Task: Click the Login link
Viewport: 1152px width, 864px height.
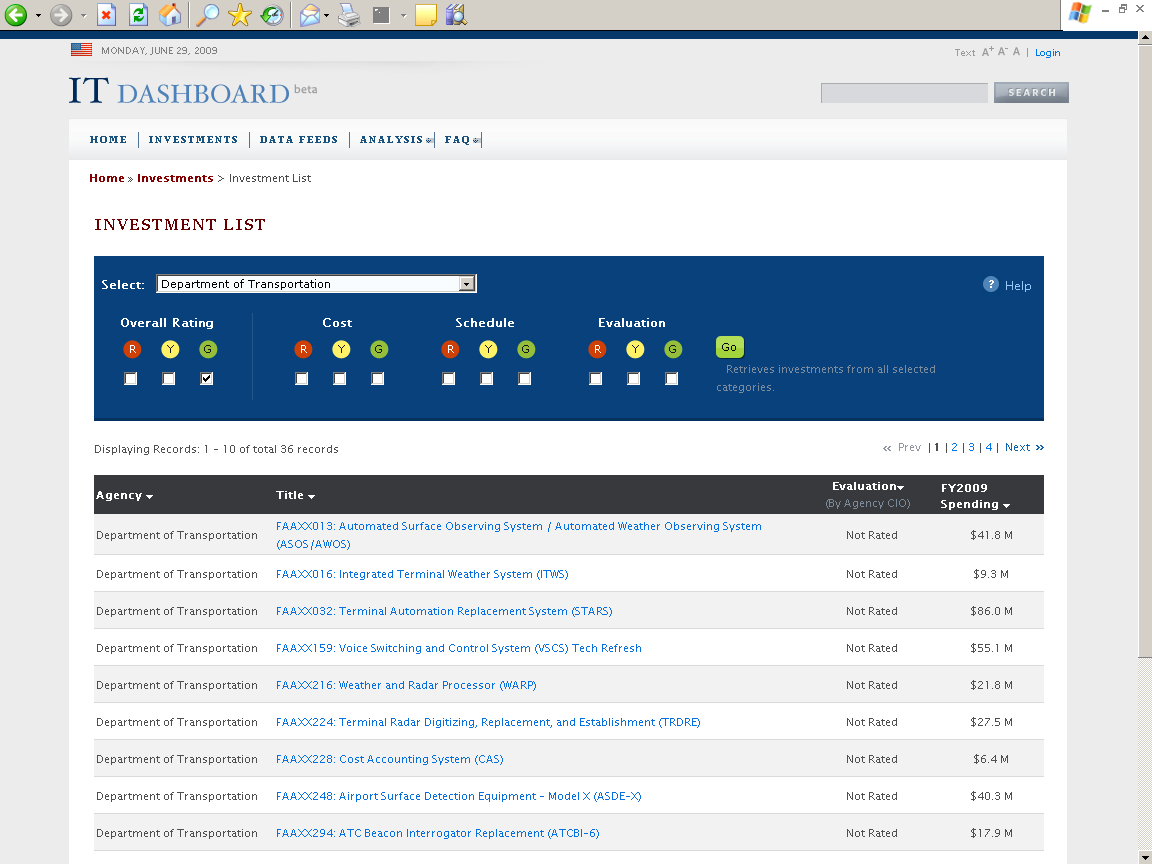Action: point(1047,53)
